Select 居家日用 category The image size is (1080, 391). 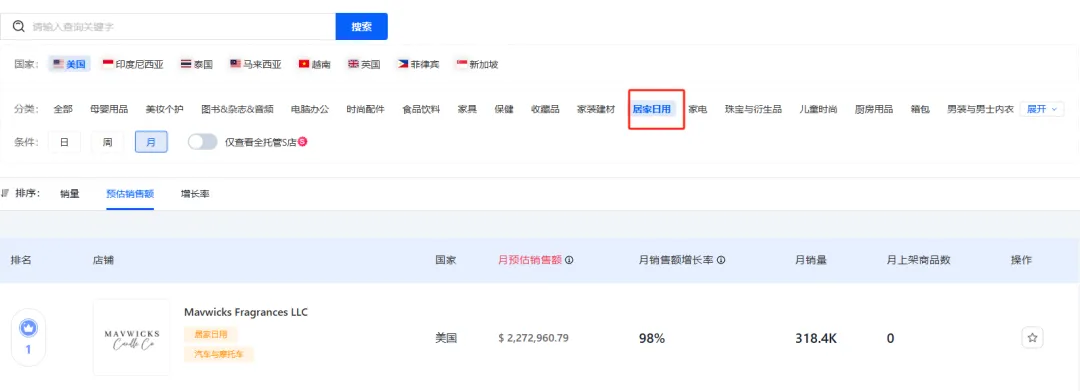pos(652,109)
